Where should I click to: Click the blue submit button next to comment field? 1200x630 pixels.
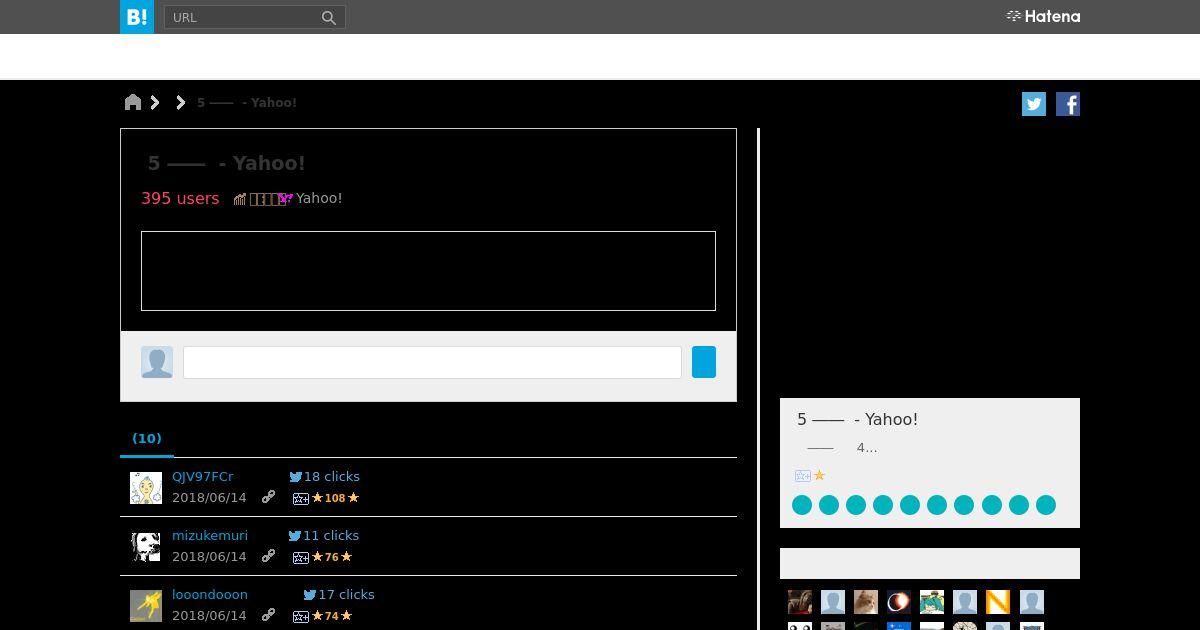704,362
